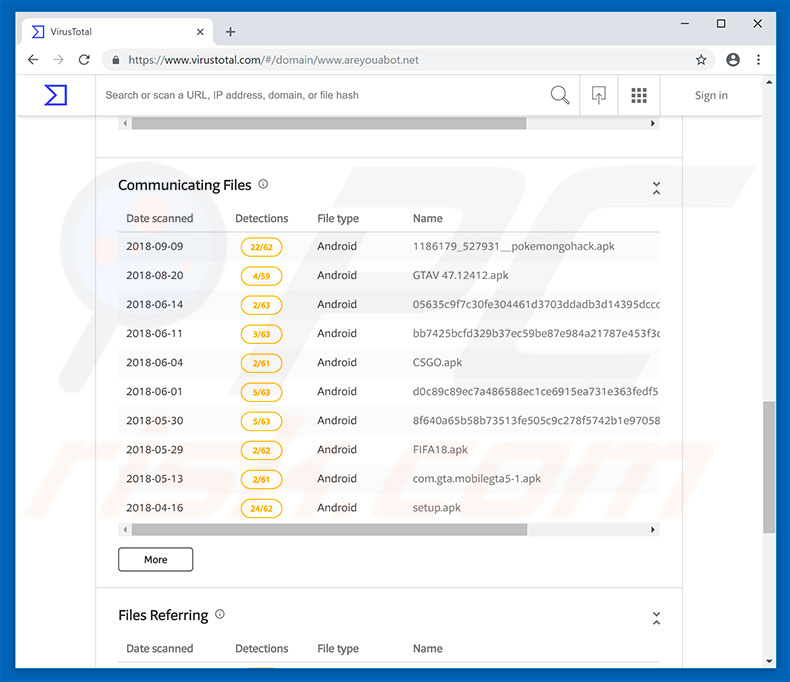Bookmark page using star icon

pos(701,60)
